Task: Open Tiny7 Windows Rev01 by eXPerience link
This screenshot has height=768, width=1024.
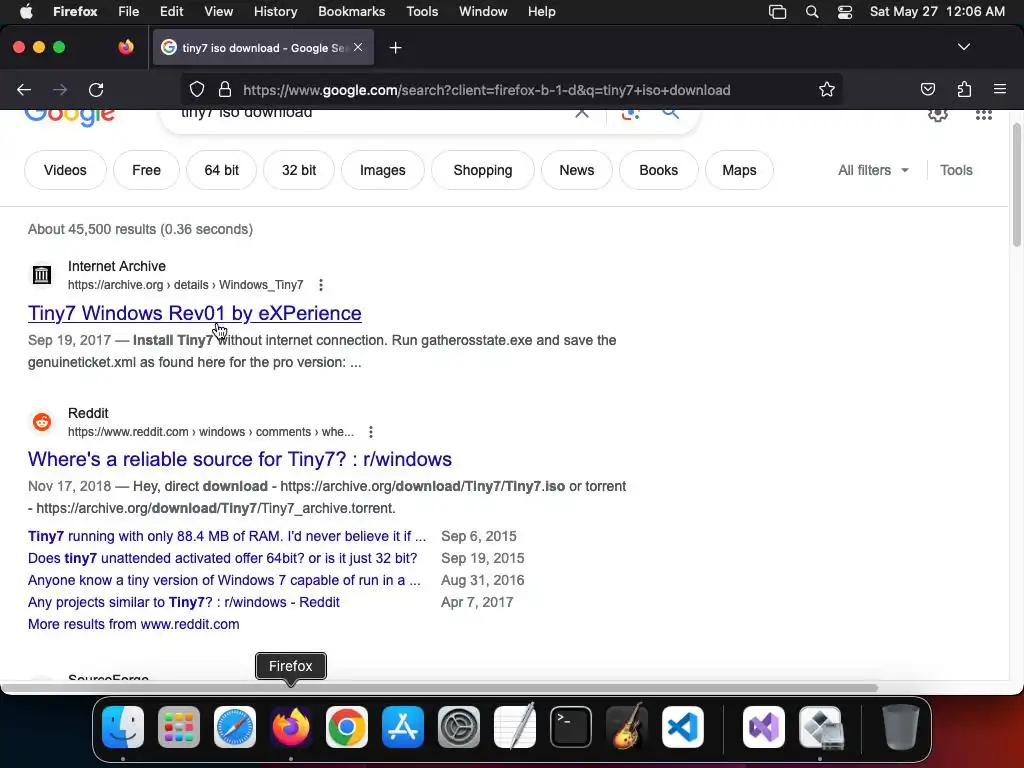Action: tap(195, 313)
